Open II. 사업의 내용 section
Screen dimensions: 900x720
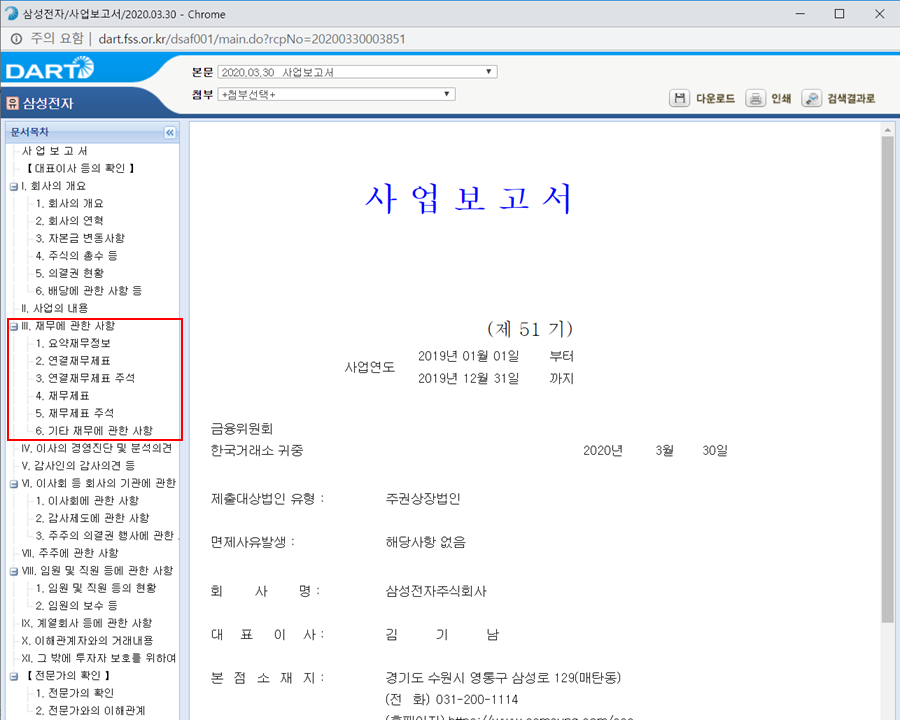(55, 308)
